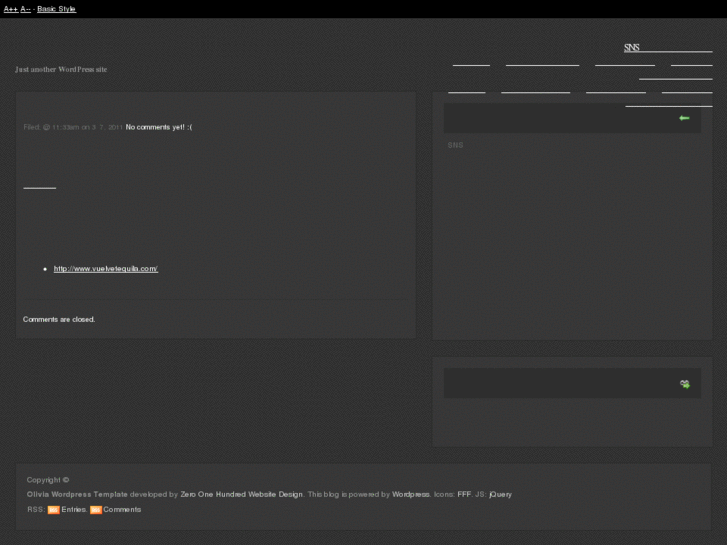Open the 'No comments yet! :(' link
Viewport: 727px width, 545px height.
159,127
